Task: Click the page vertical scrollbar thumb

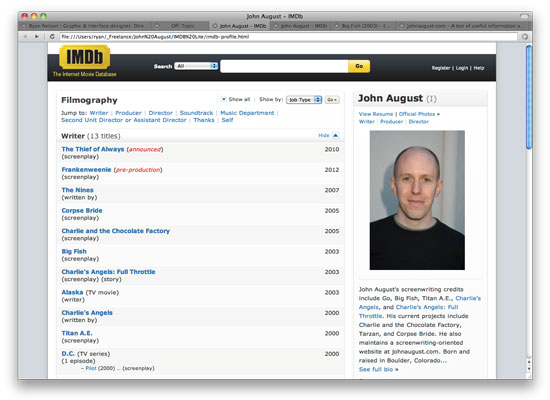Action: [529, 98]
